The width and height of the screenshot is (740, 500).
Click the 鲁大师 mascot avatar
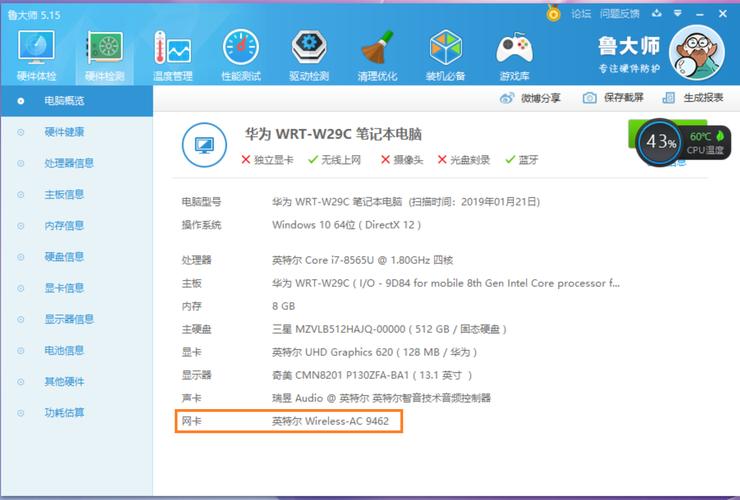(697, 53)
